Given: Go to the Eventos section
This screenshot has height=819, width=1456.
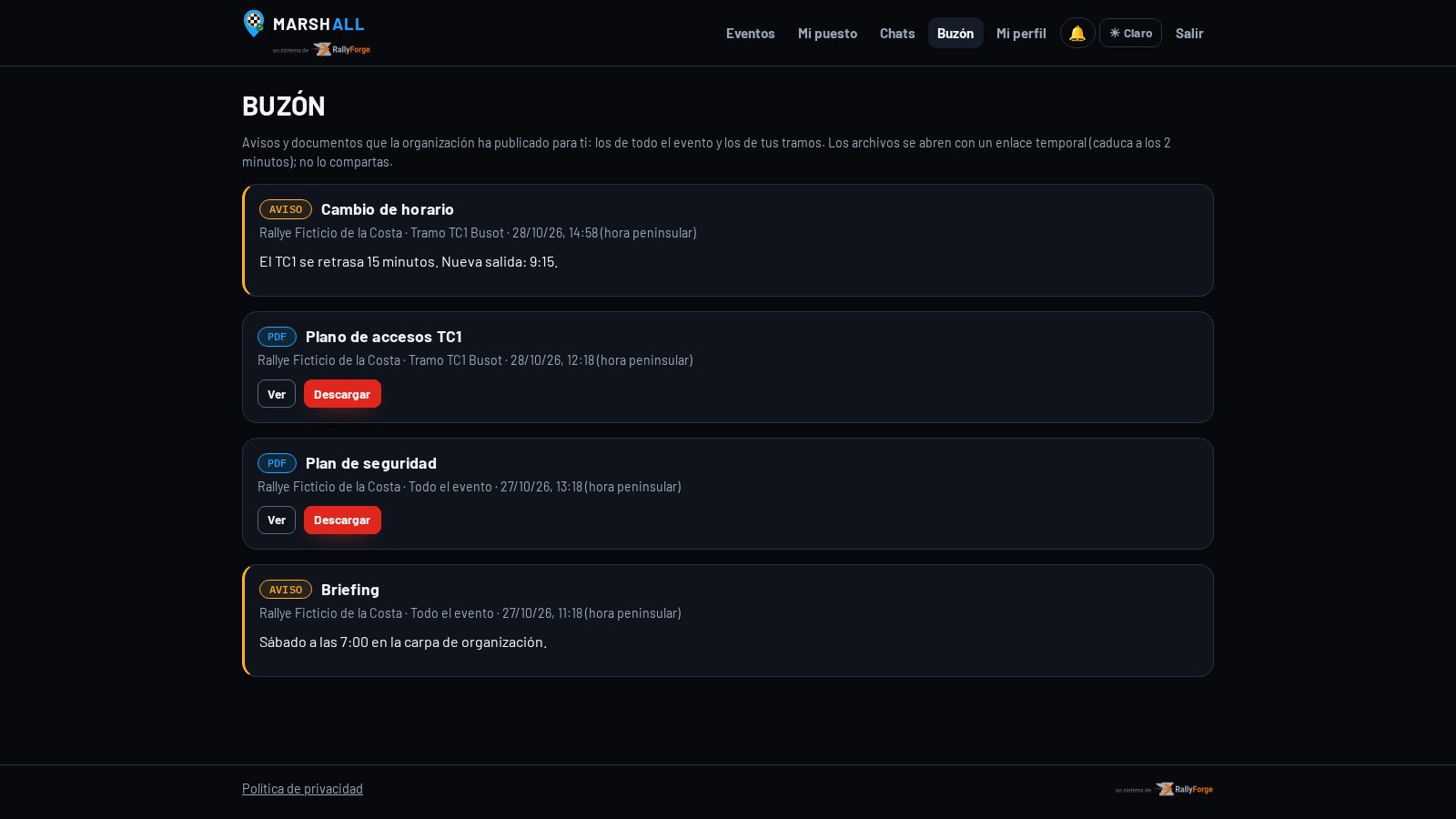Looking at the screenshot, I should 751,33.
